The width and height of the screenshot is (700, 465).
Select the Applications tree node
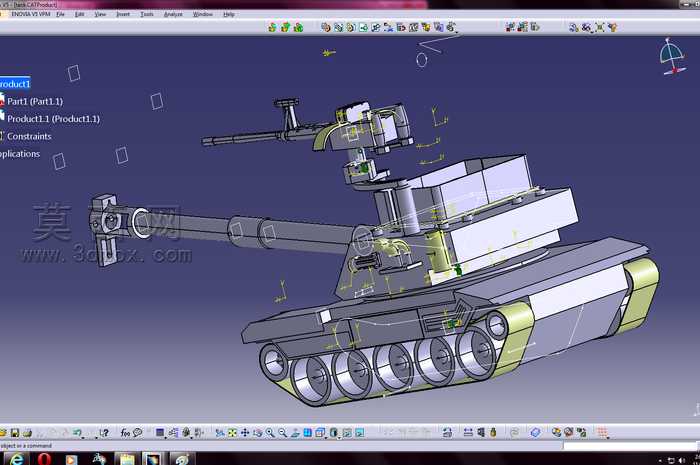[x=20, y=154]
